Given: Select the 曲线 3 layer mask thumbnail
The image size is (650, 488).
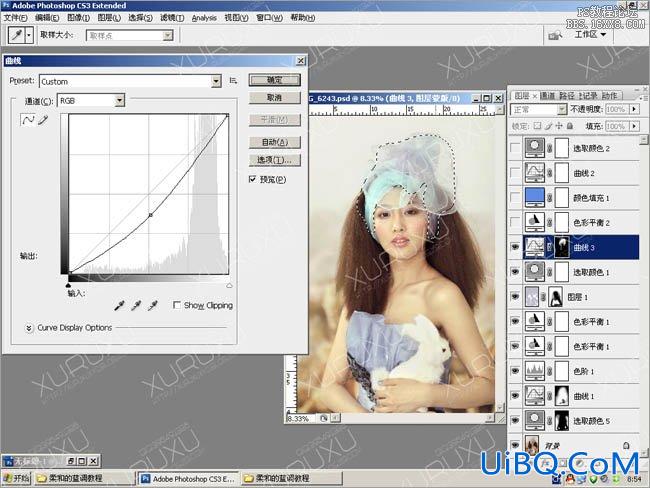Looking at the screenshot, I should [x=562, y=247].
